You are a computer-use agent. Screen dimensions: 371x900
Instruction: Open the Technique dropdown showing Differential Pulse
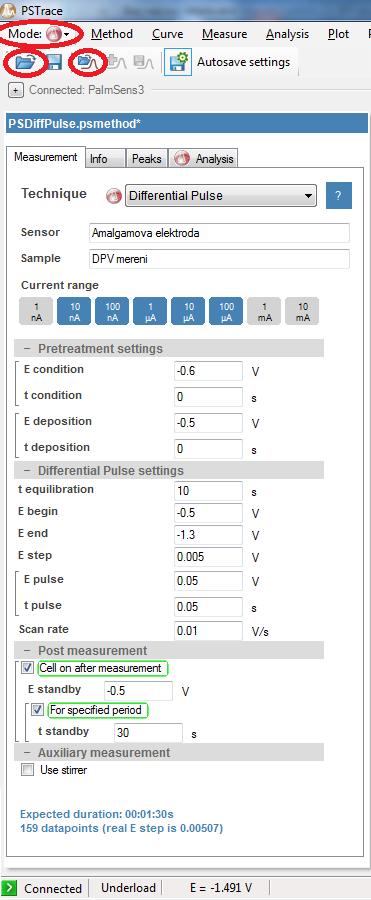click(x=221, y=196)
